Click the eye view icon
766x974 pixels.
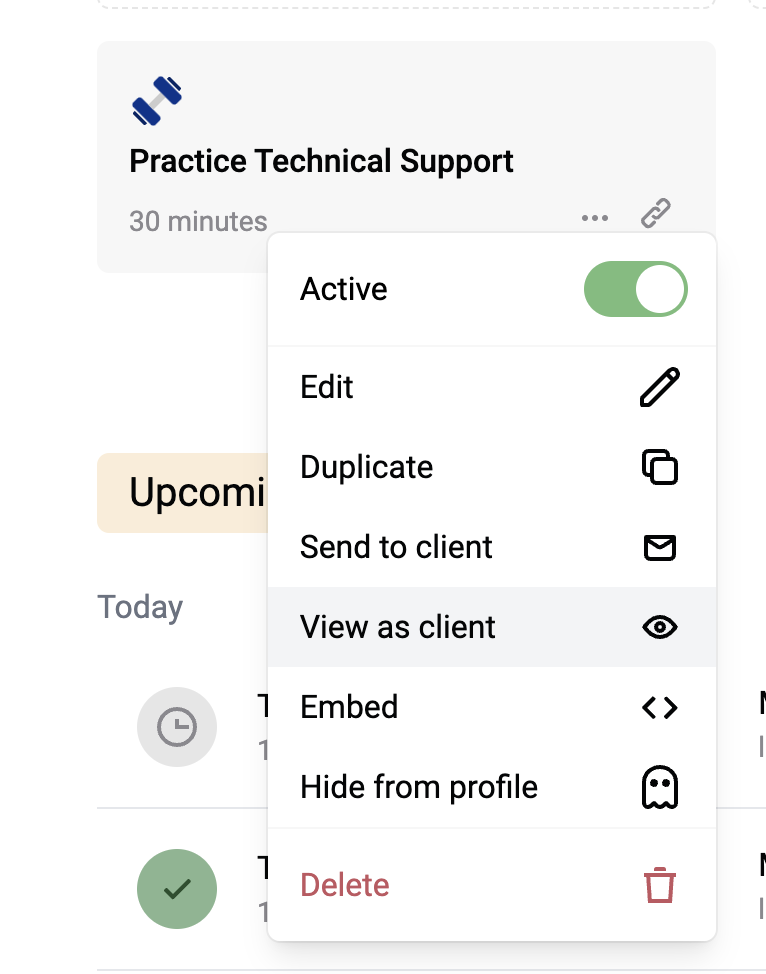click(660, 627)
